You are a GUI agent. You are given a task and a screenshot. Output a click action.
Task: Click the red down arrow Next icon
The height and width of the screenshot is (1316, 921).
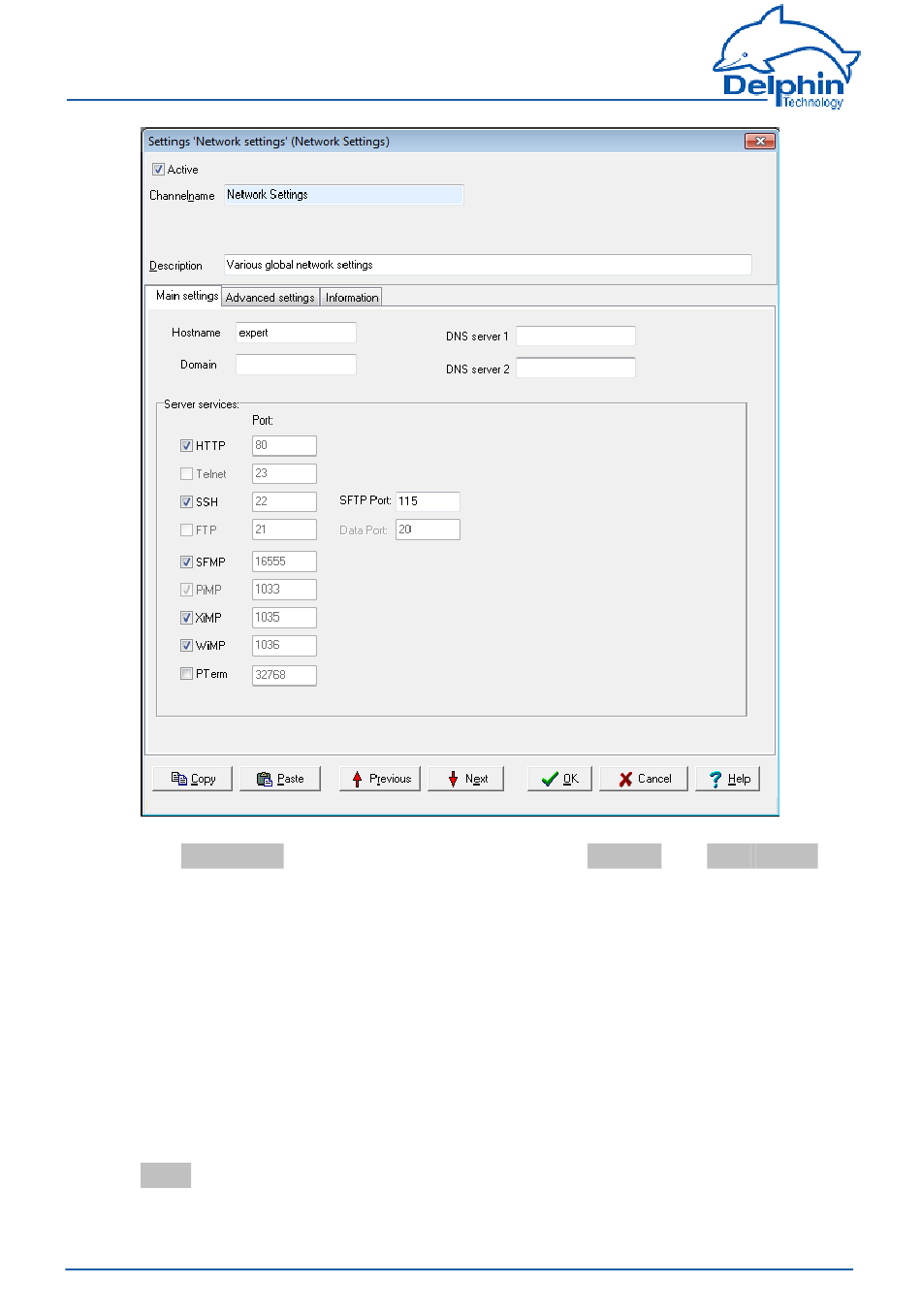click(x=453, y=779)
